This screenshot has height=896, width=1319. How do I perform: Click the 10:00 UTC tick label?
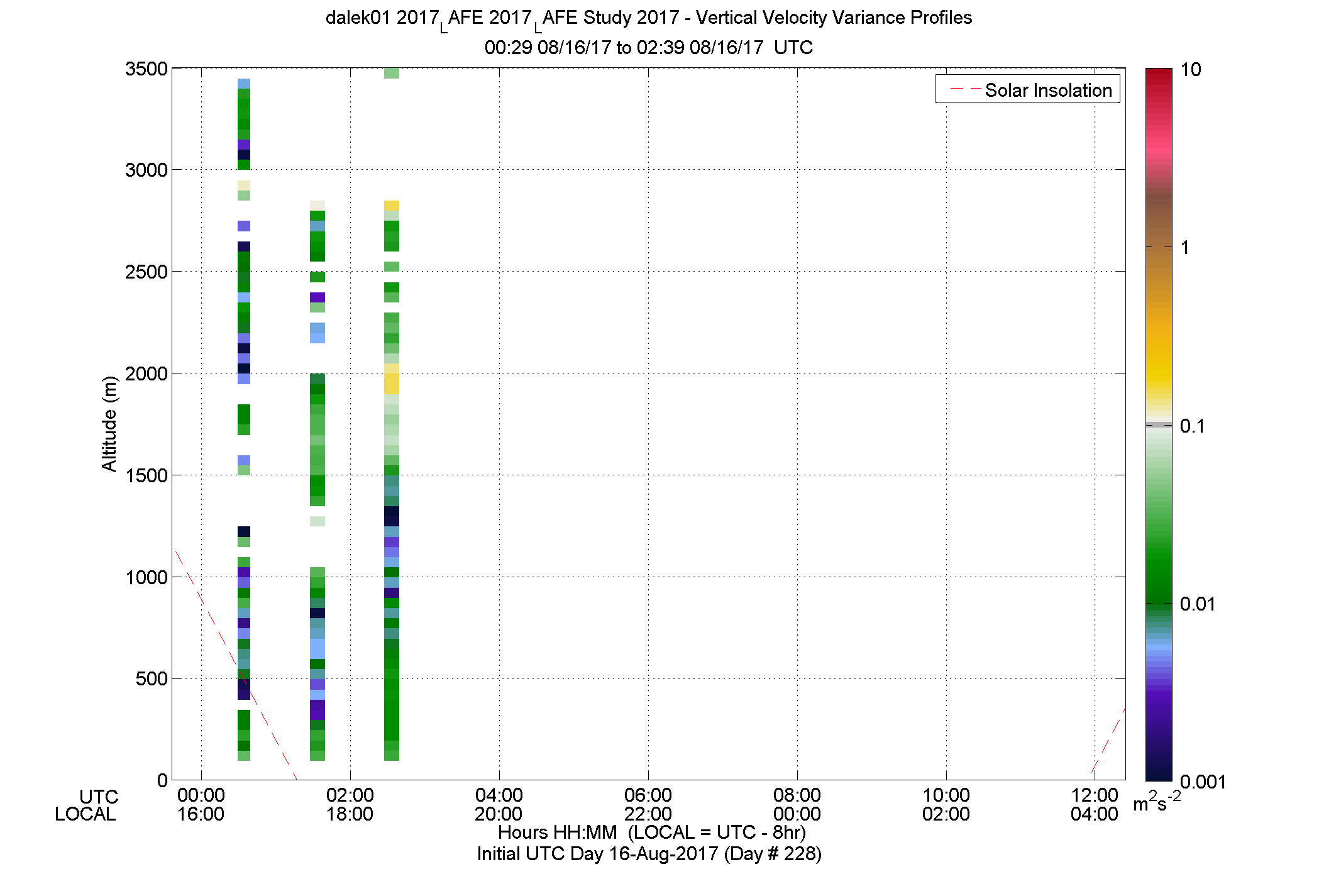(946, 795)
